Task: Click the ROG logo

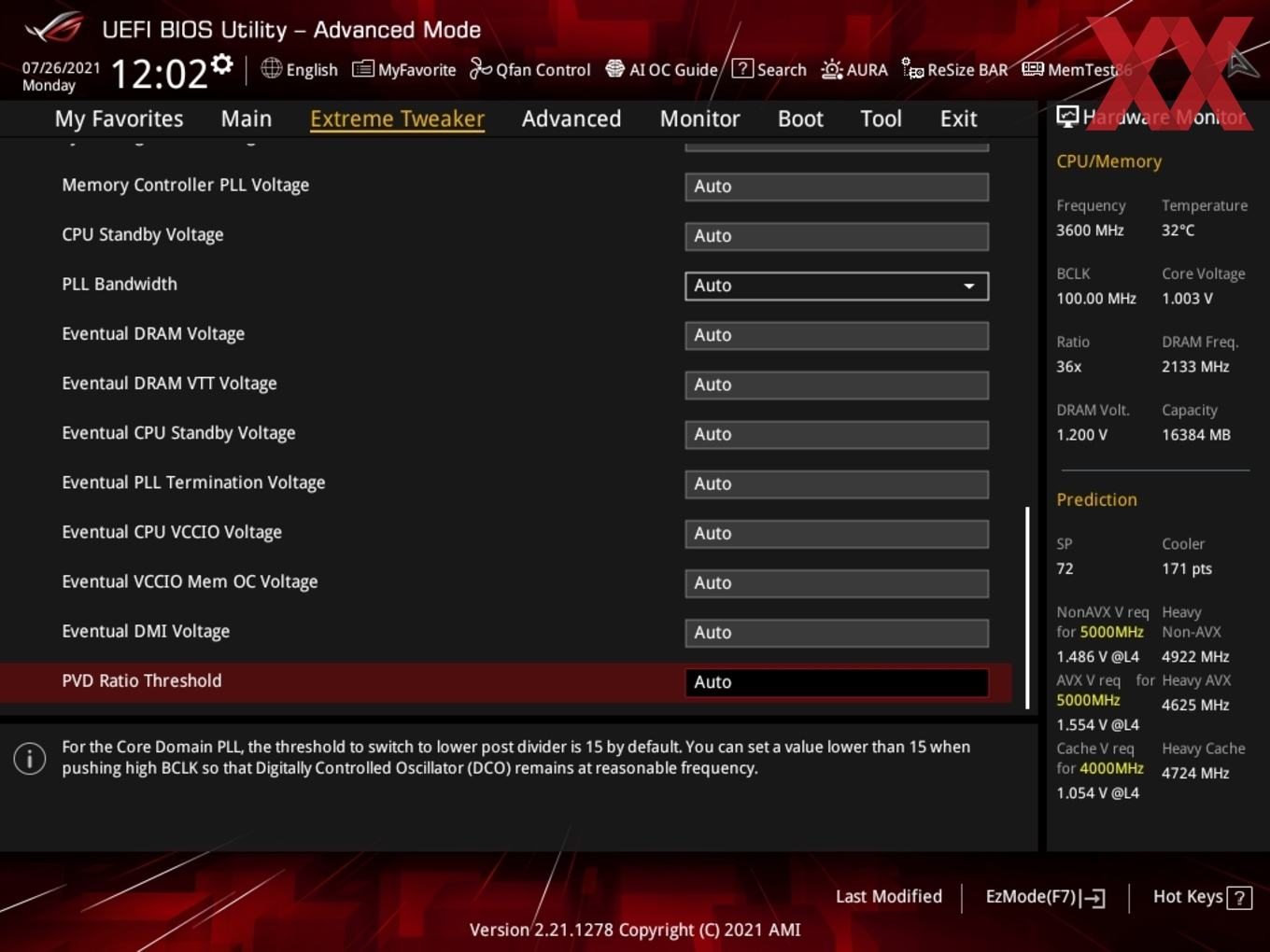Action: coord(54,27)
